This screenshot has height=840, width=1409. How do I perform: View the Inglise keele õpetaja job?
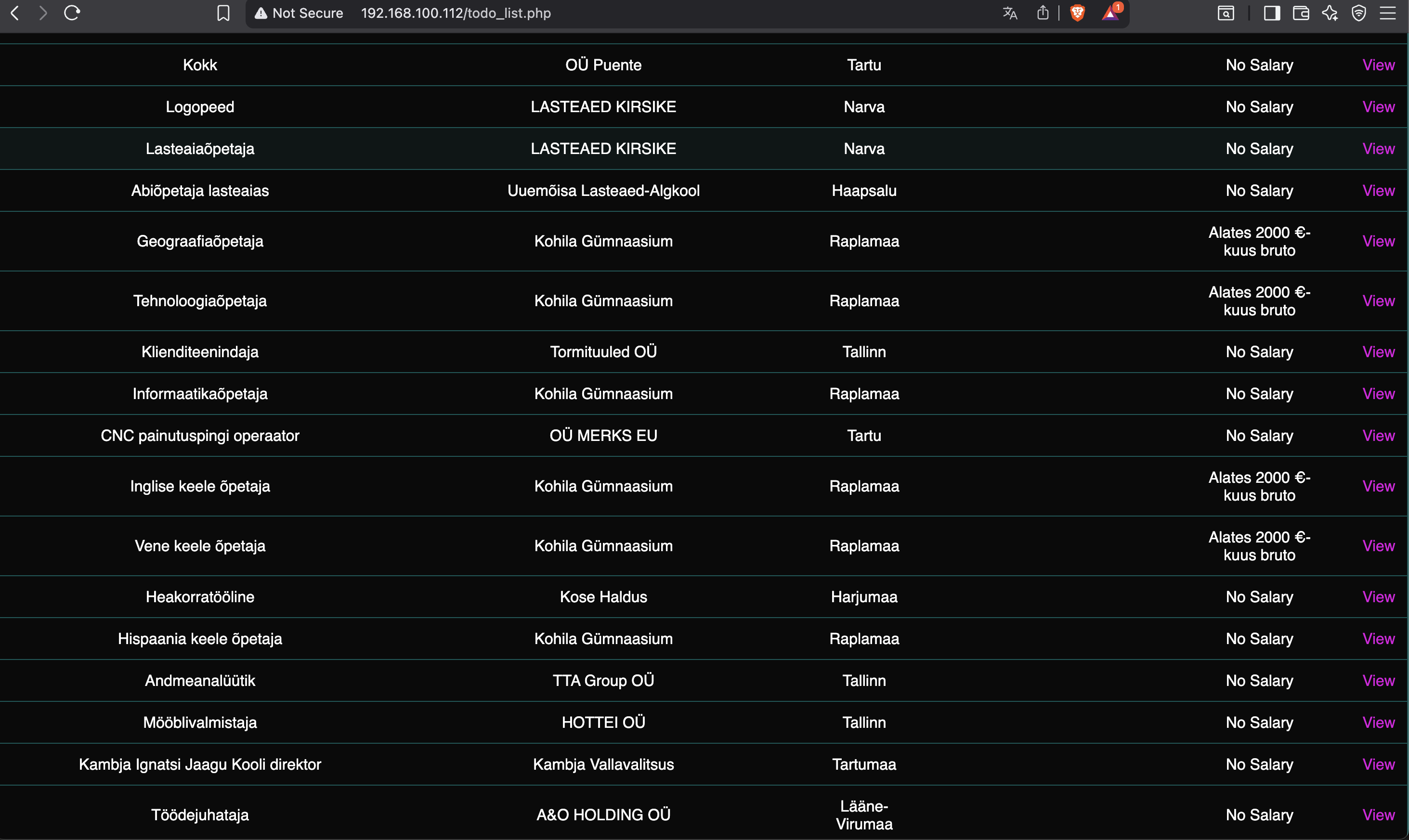point(1379,486)
